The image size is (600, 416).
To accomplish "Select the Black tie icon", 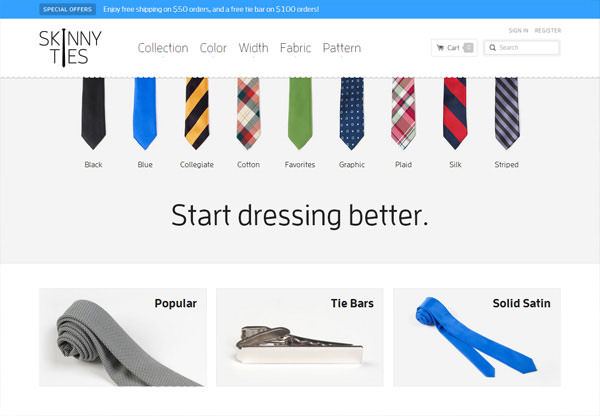I will click(93, 113).
